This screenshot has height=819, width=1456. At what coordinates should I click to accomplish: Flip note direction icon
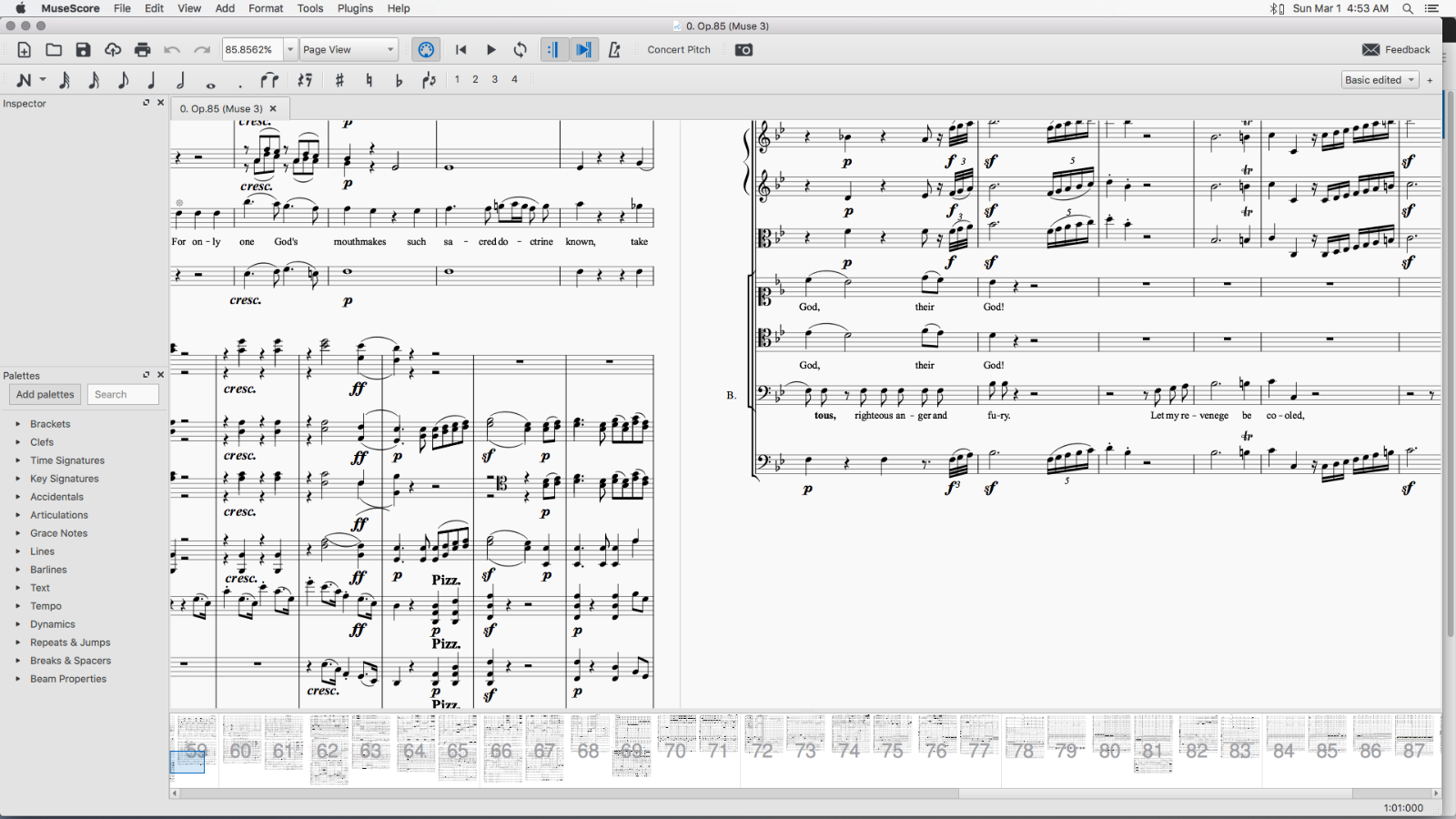click(429, 80)
